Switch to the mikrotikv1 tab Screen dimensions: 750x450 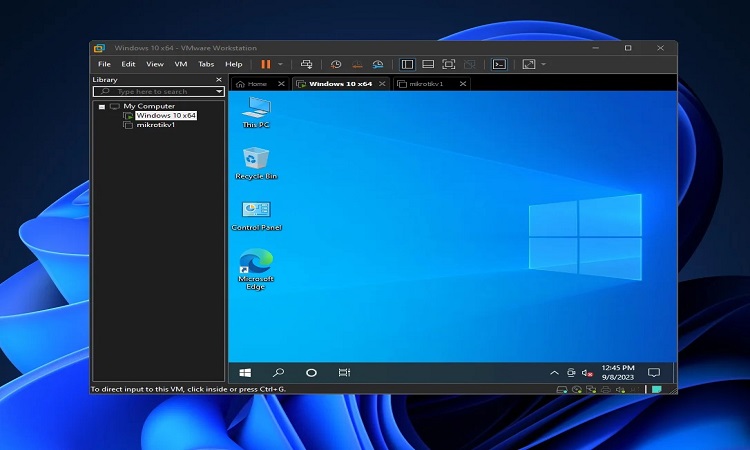(x=426, y=84)
